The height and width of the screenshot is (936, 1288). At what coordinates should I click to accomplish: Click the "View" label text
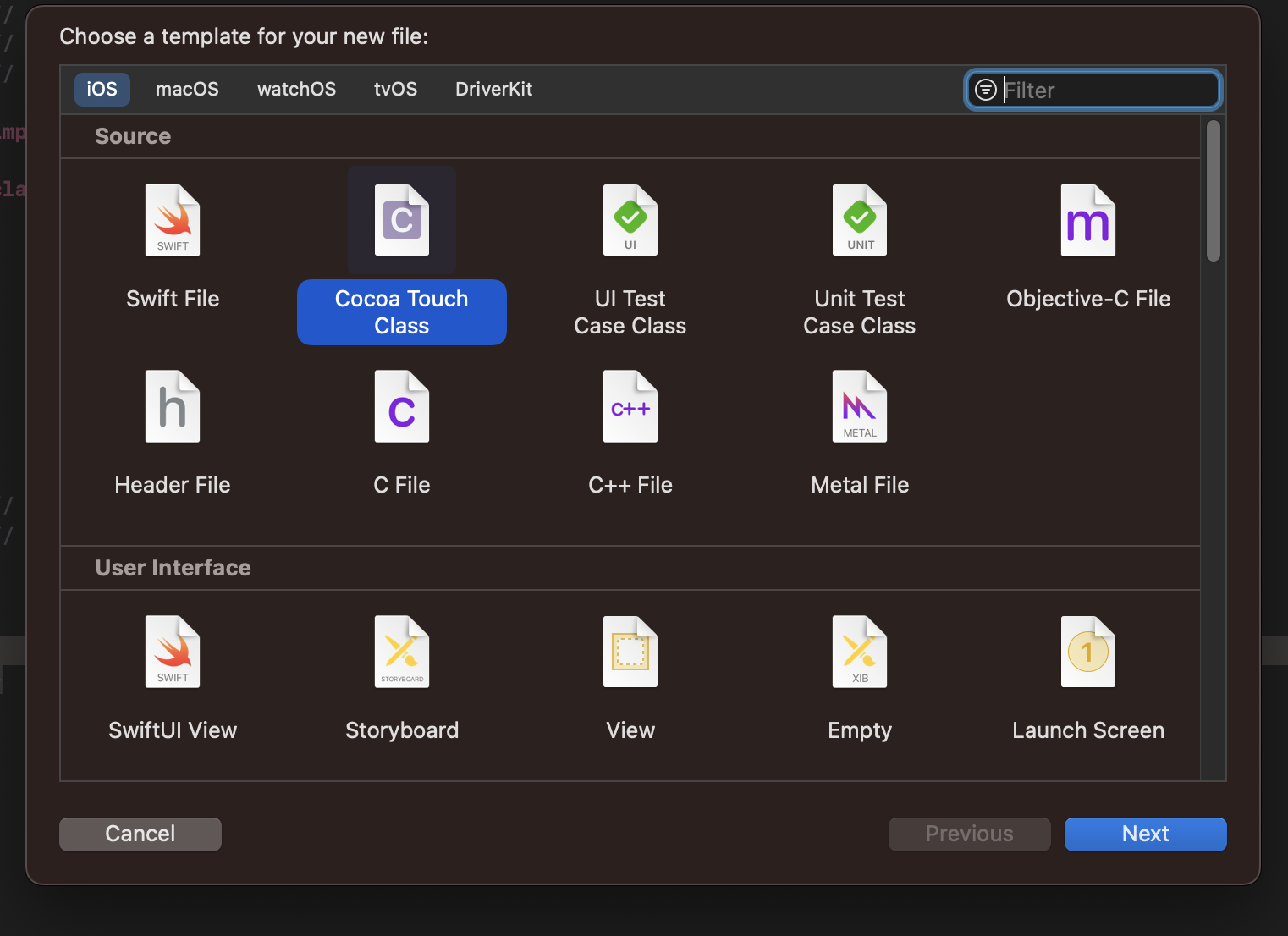point(630,730)
